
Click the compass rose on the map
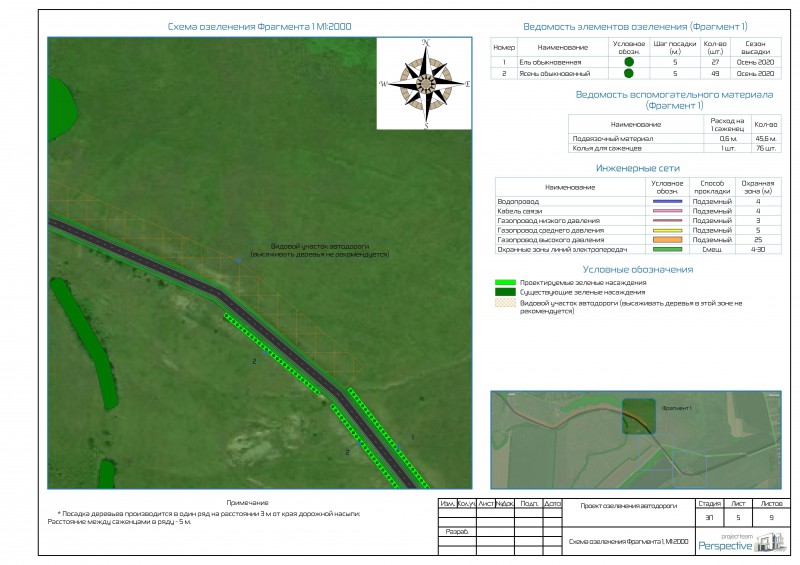pos(424,84)
